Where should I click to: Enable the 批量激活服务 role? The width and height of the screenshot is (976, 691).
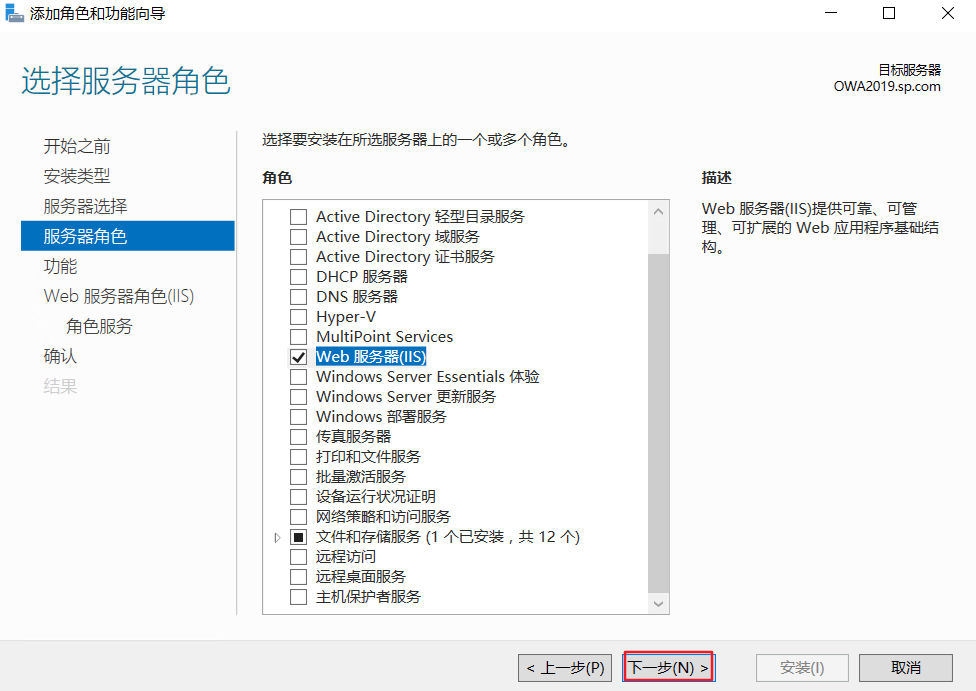pyautogui.click(x=297, y=476)
